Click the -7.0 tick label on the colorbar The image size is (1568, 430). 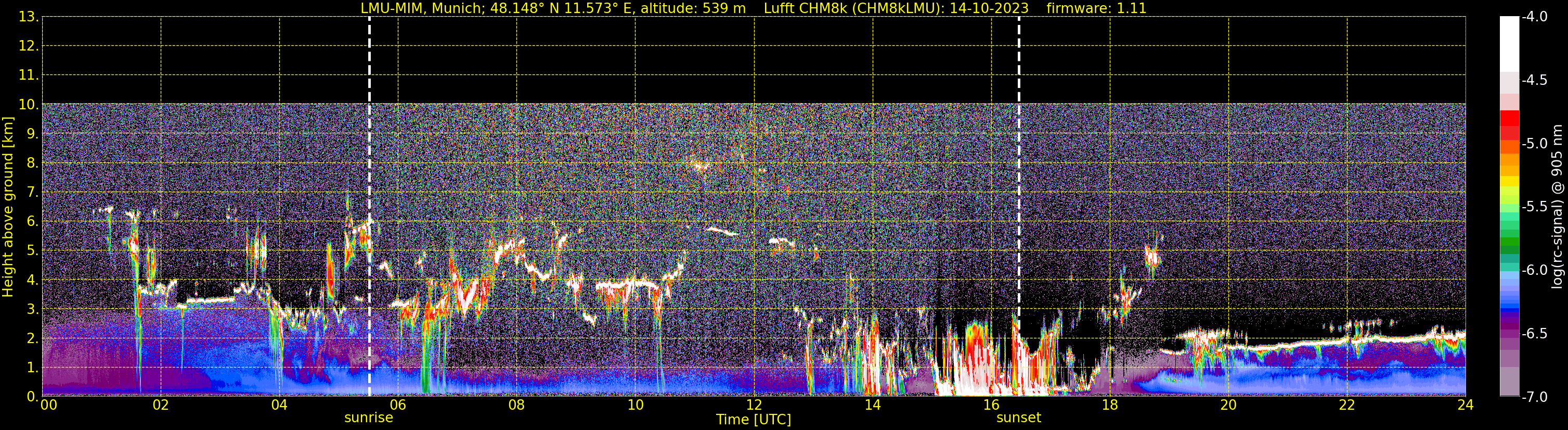click(x=1534, y=397)
